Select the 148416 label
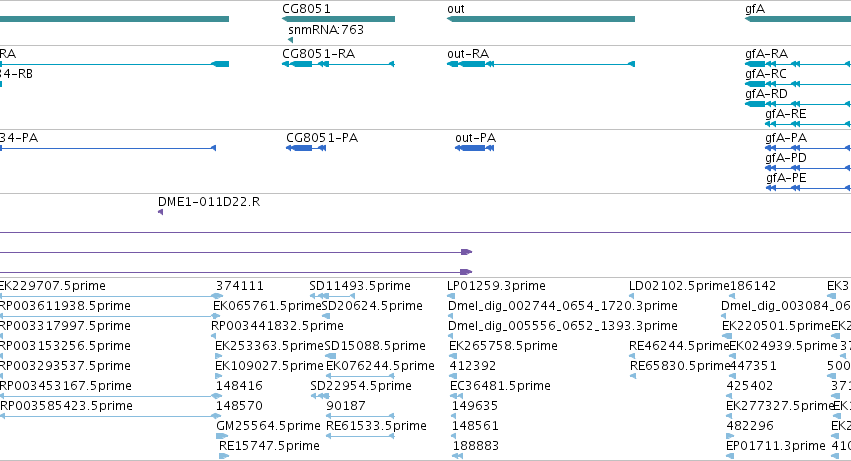The image size is (851, 461). (239, 387)
